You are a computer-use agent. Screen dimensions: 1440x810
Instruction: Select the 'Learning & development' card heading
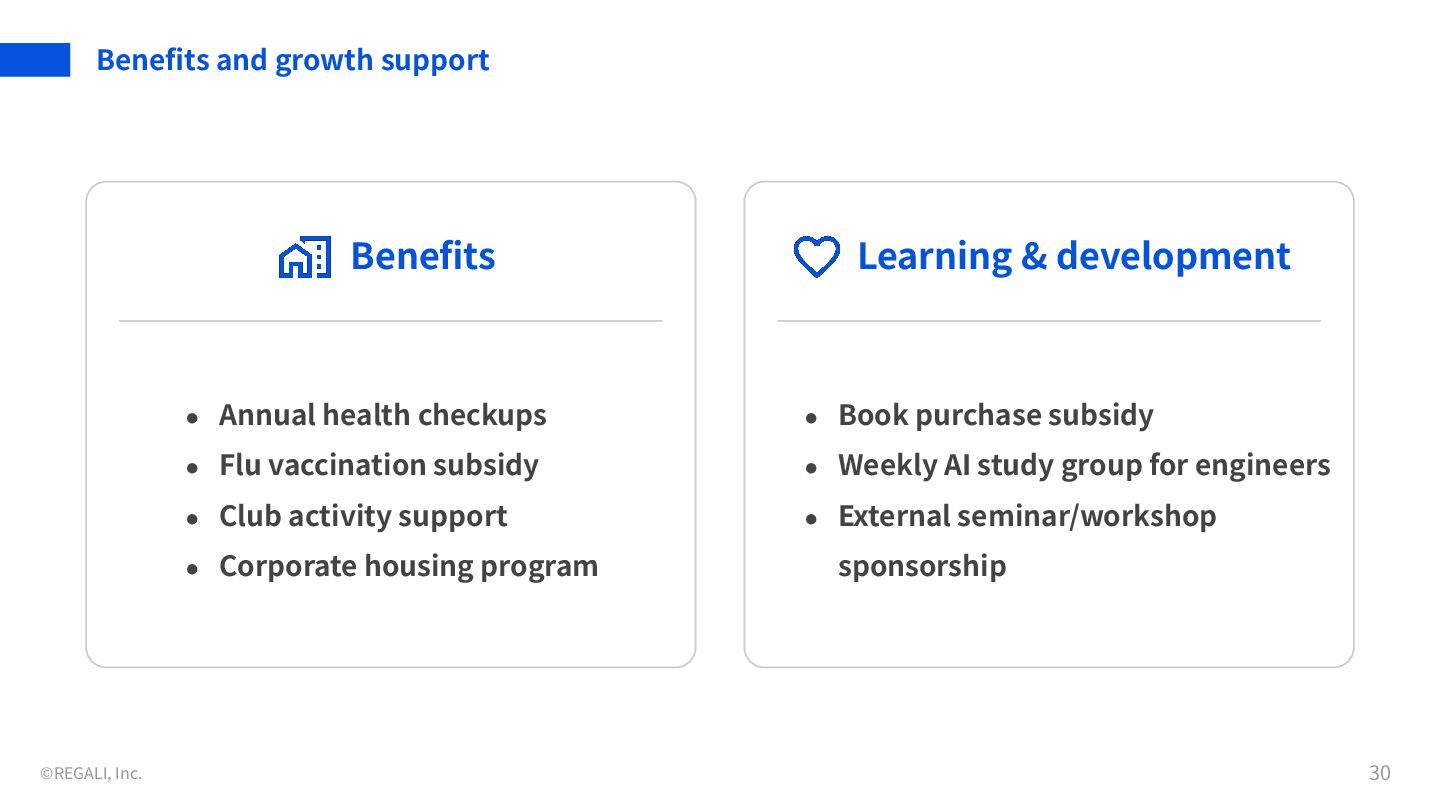[x=1073, y=256]
